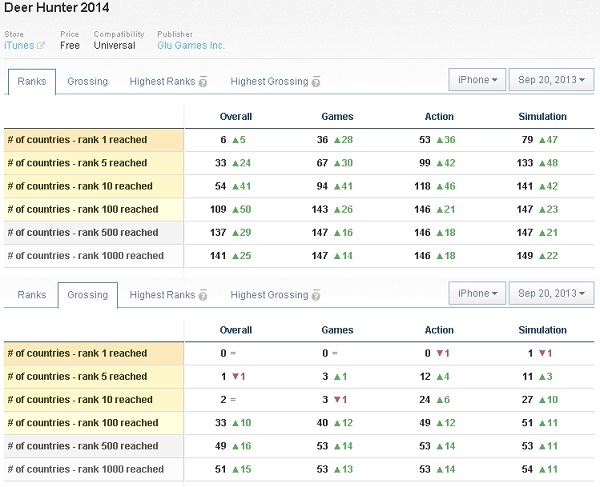Viewport: 600px width, 487px height.
Task: Open the upper Sep 20, 2013 date dropdown
Action: coord(551,80)
